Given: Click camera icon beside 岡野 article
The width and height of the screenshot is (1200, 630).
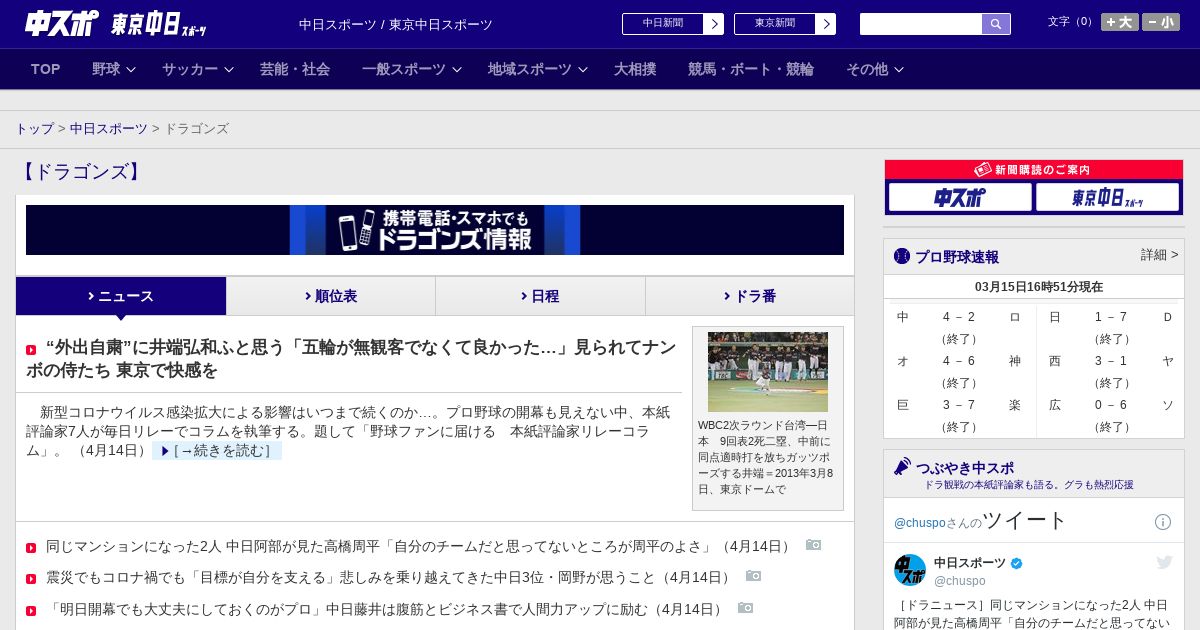Looking at the screenshot, I should pos(754,576).
